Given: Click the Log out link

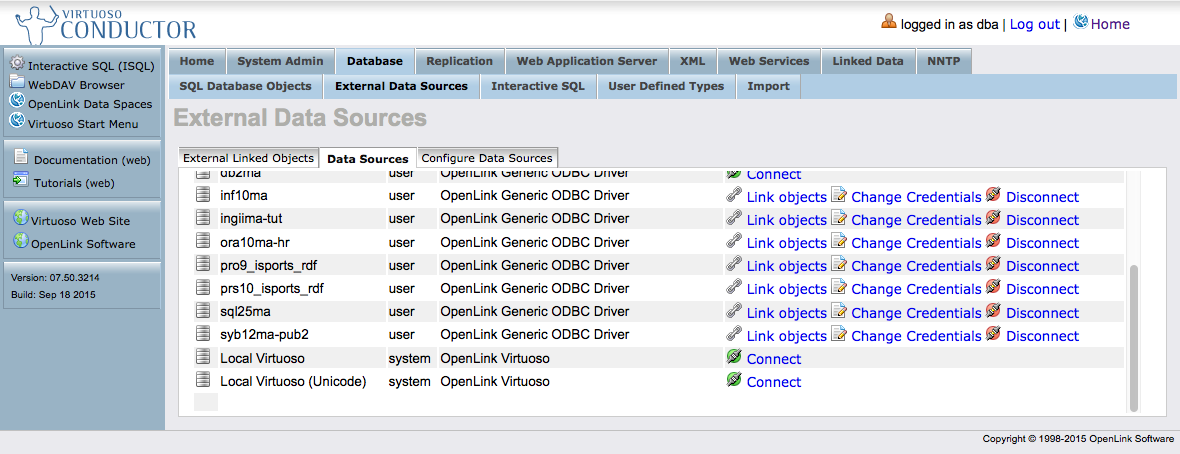Looking at the screenshot, I should point(1034,24).
